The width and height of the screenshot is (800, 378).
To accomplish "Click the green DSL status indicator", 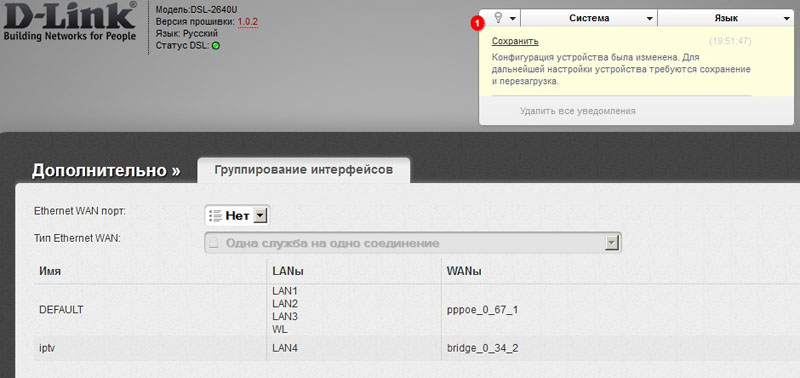I will click(x=215, y=45).
